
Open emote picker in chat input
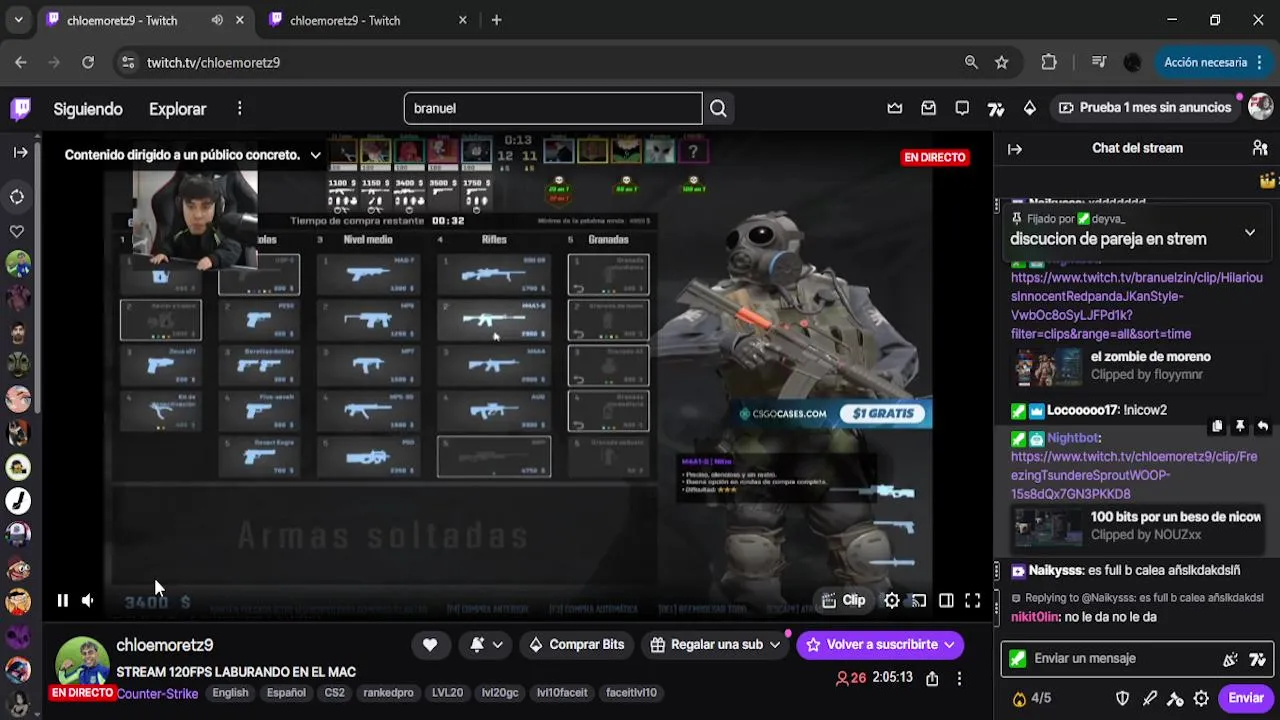[x=1230, y=659]
